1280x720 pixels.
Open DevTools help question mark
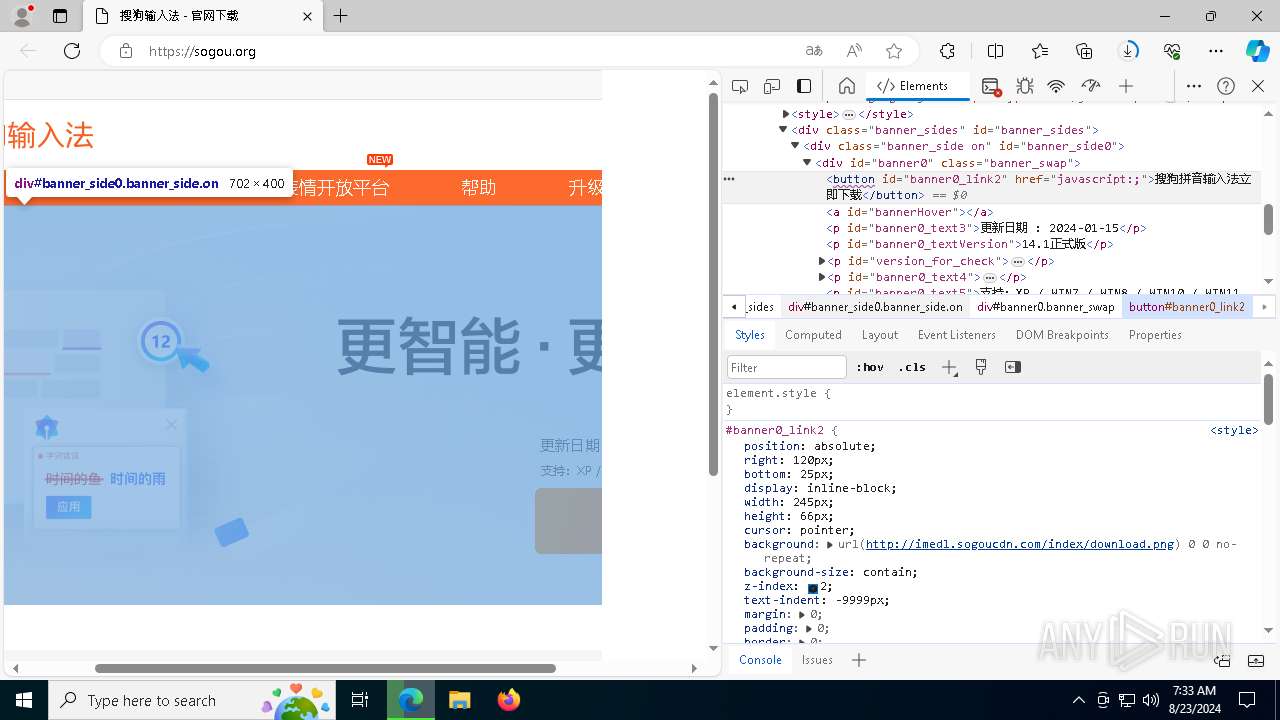(1226, 86)
